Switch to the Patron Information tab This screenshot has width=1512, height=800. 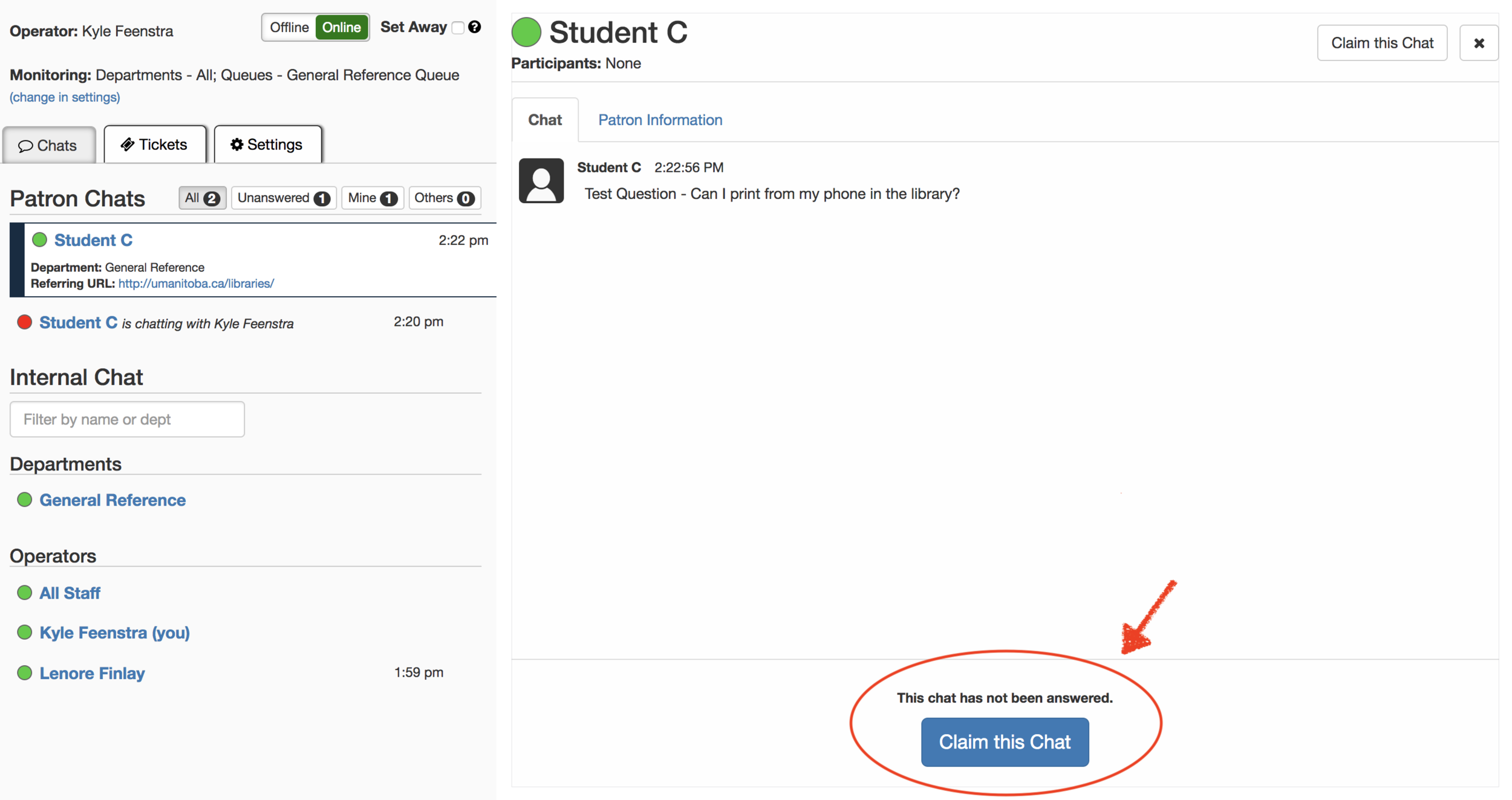click(660, 120)
